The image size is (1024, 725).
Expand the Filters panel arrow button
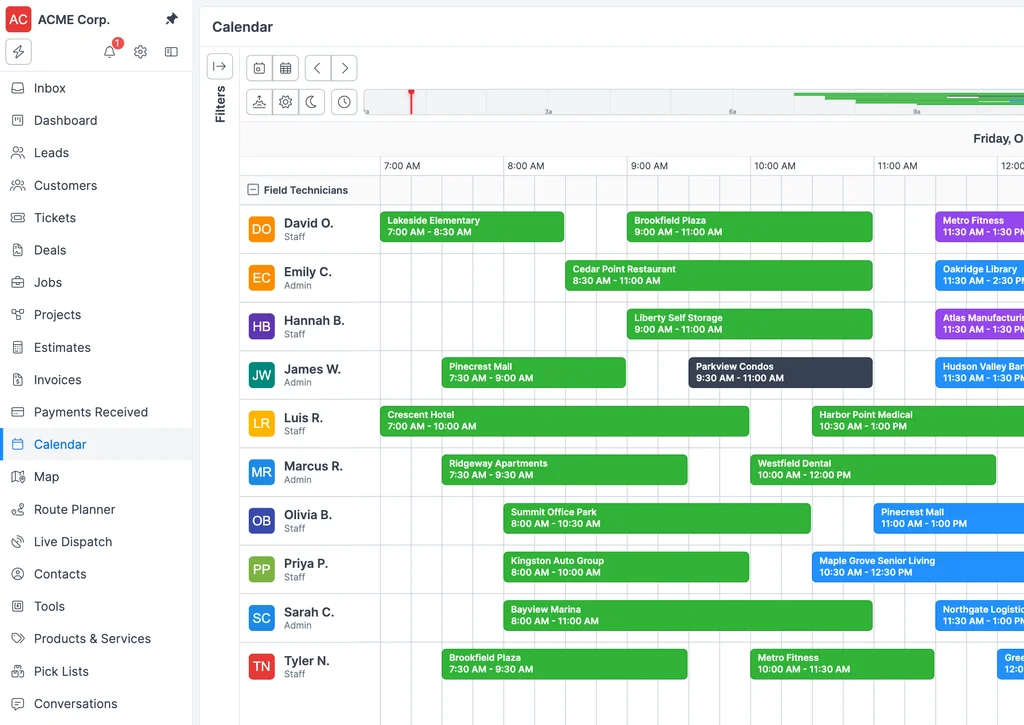click(219, 66)
